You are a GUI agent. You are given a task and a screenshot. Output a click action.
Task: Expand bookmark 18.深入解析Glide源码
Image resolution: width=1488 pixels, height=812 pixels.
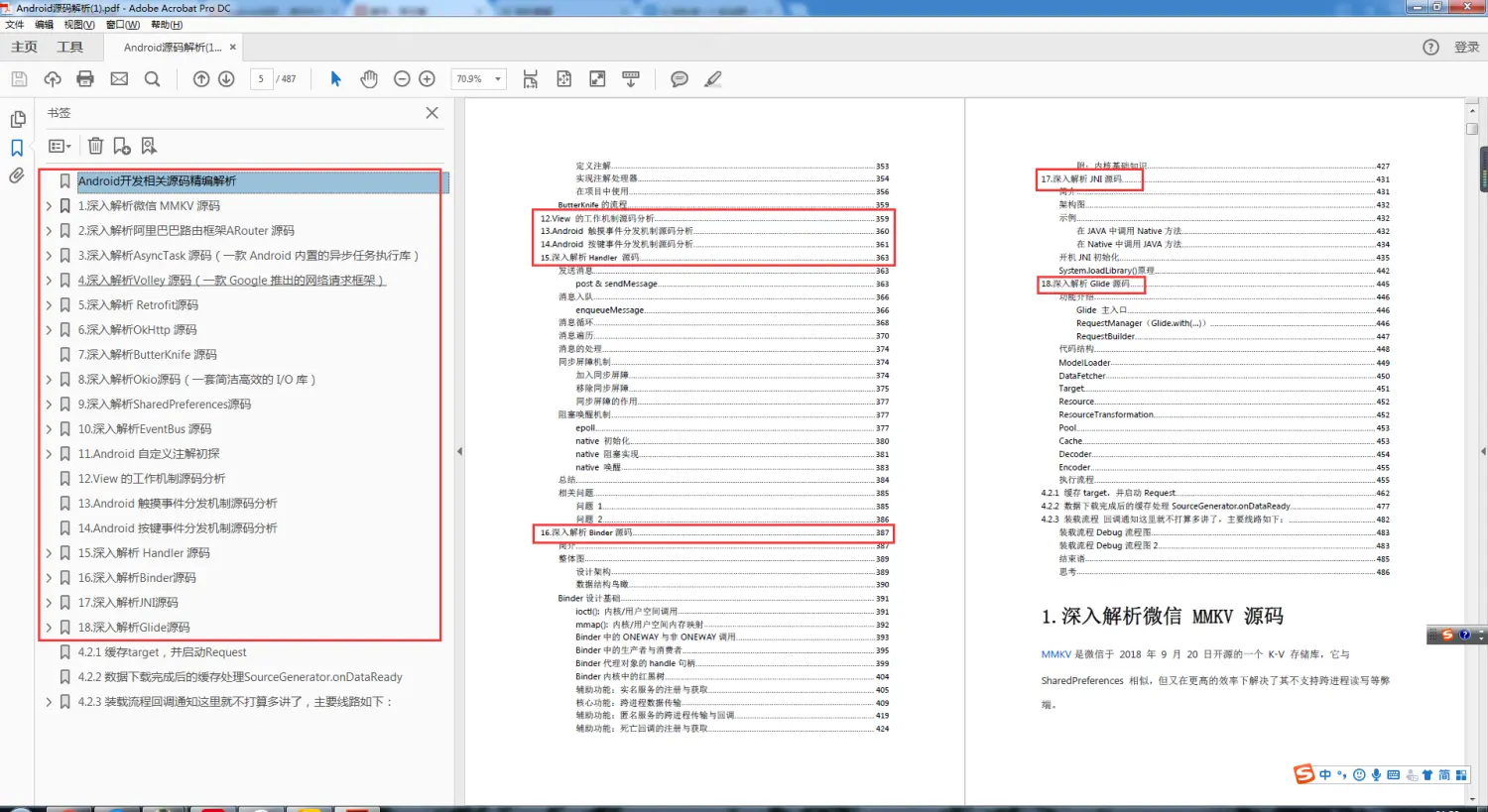pos(49,628)
